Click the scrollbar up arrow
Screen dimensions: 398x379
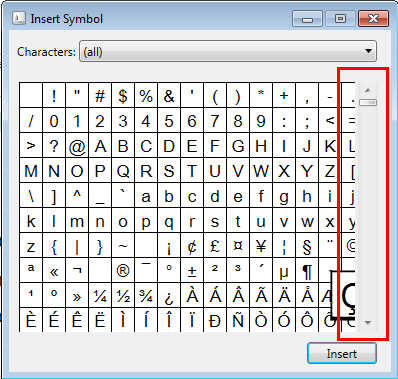[x=368, y=90]
